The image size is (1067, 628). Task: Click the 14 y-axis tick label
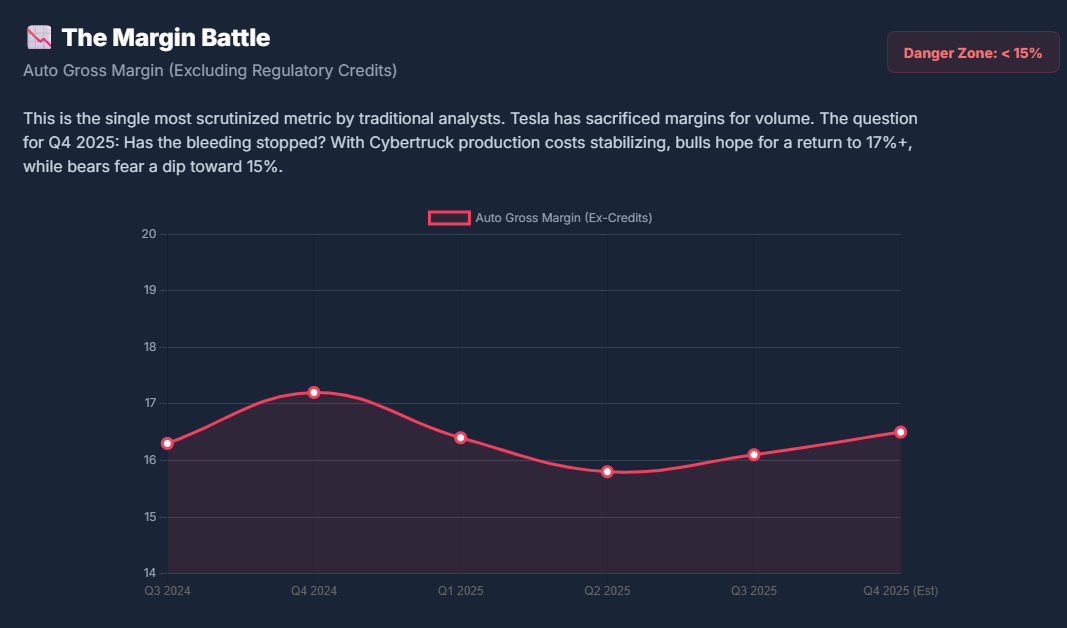coord(149,573)
